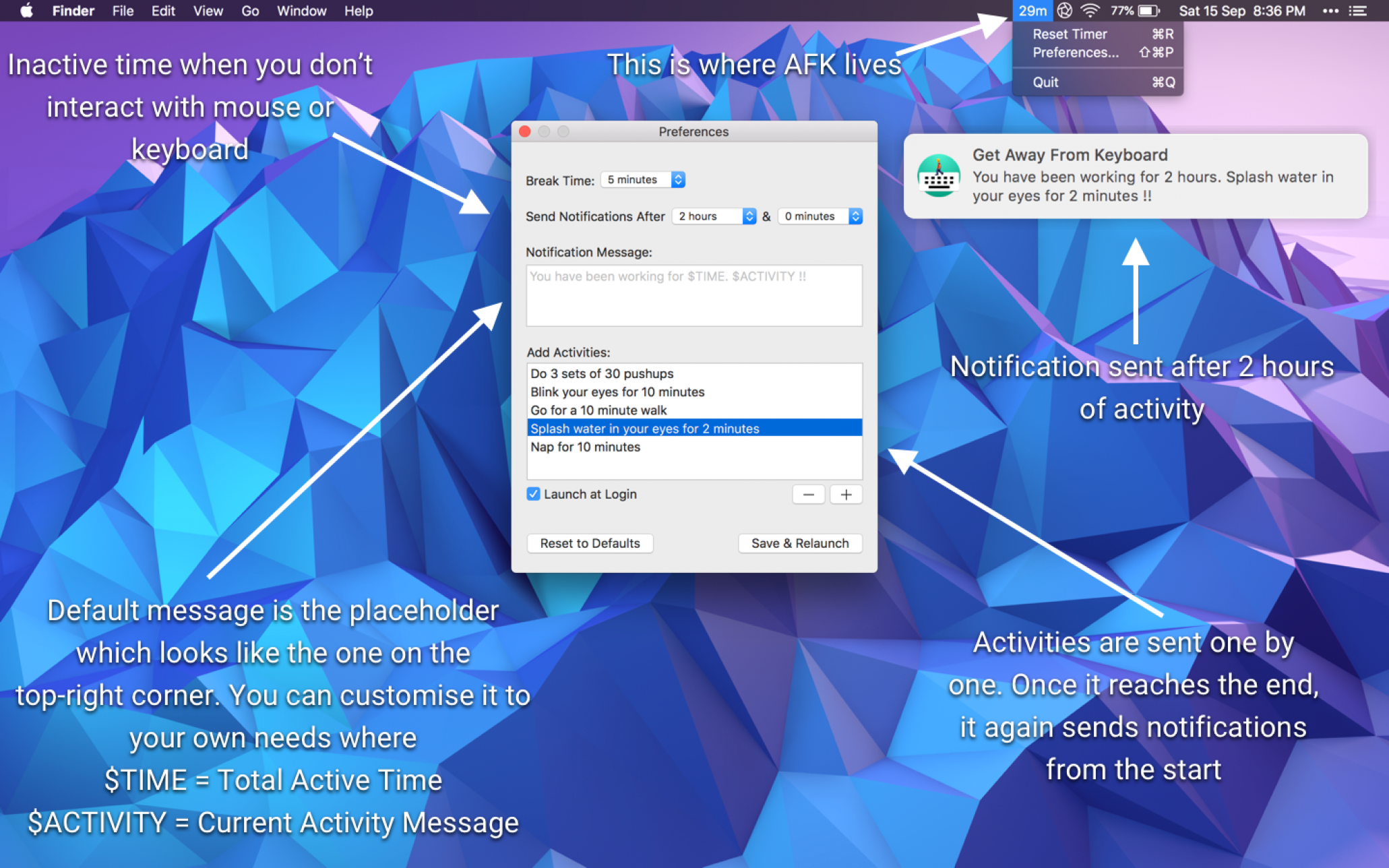This screenshot has height=868, width=1389.
Task: Click the Wi-Fi status icon
Action: [1090, 11]
